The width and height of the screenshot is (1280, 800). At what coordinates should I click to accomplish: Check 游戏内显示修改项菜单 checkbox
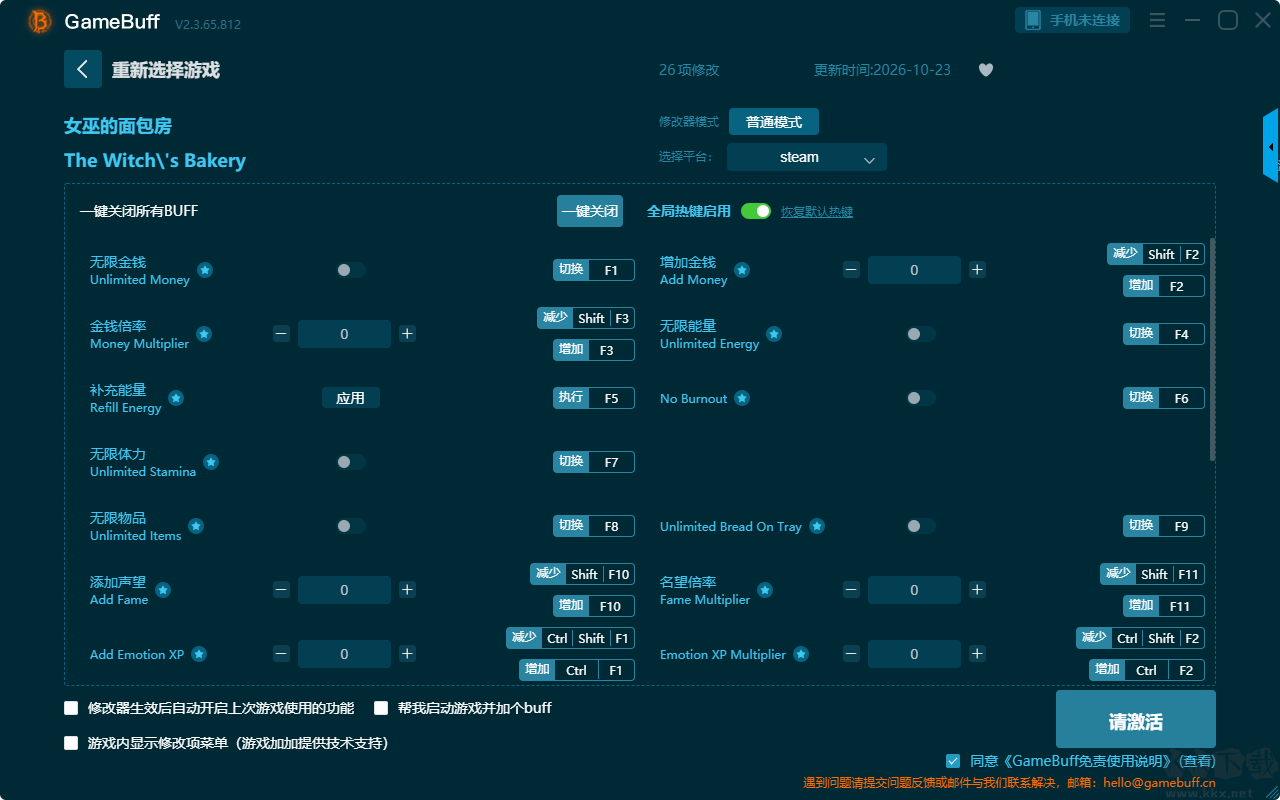pyautogui.click(x=71, y=743)
